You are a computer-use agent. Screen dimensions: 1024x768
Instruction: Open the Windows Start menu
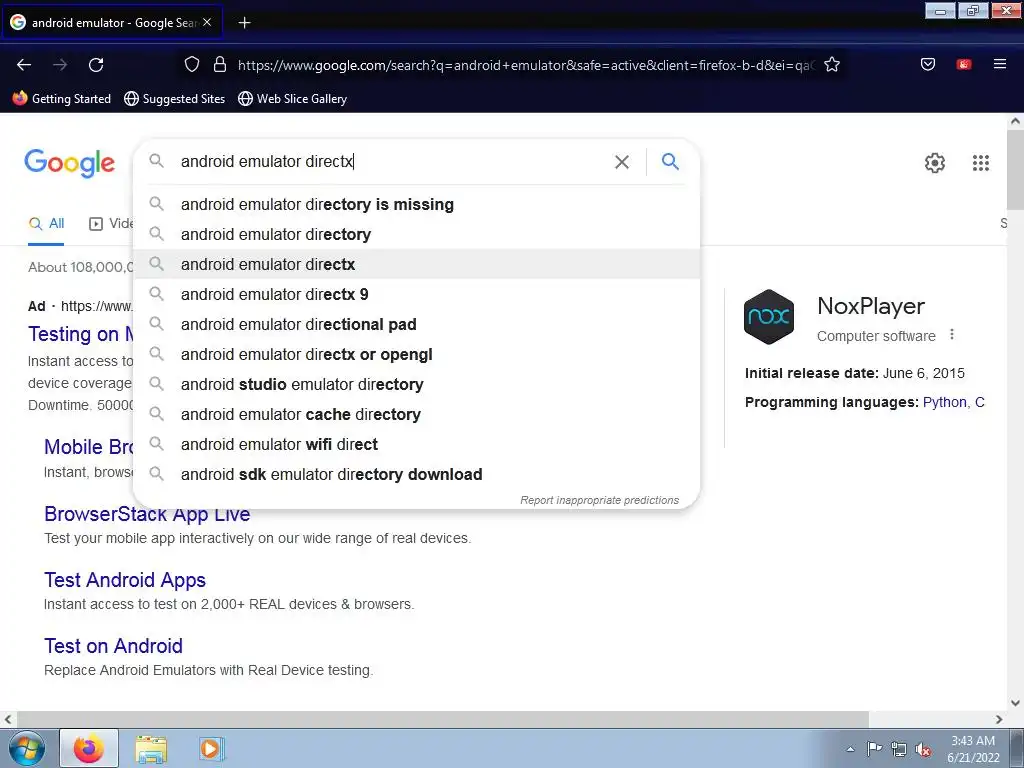[x=26, y=748]
